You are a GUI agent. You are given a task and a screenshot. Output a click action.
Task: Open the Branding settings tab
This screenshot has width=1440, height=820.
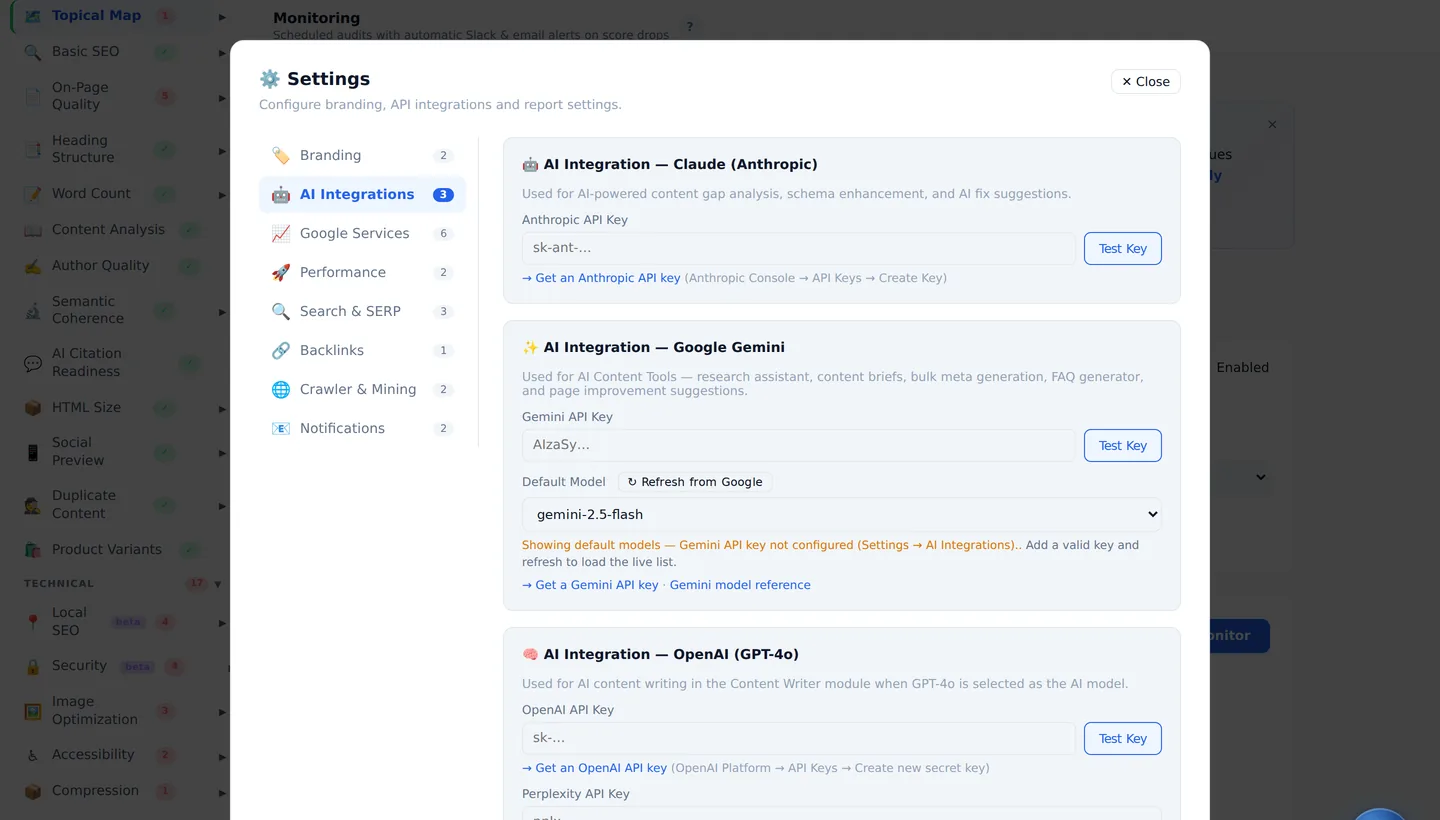tap(362, 155)
